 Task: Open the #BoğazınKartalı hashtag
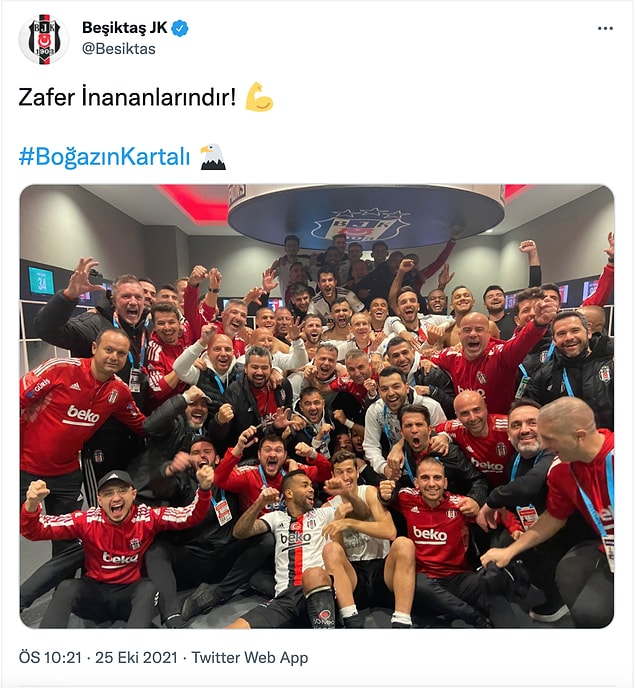104,157
